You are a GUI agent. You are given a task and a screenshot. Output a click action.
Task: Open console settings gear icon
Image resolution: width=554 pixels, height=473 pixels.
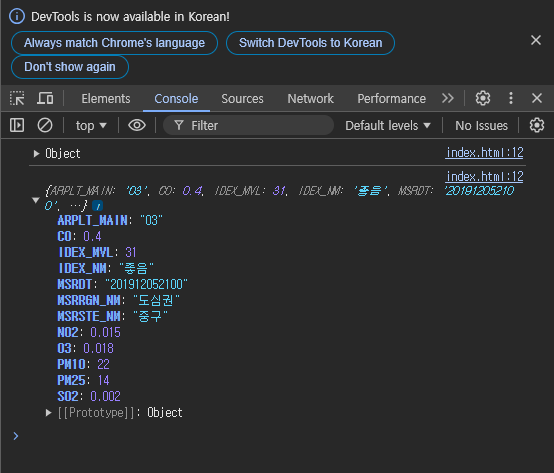pyautogui.click(x=537, y=125)
